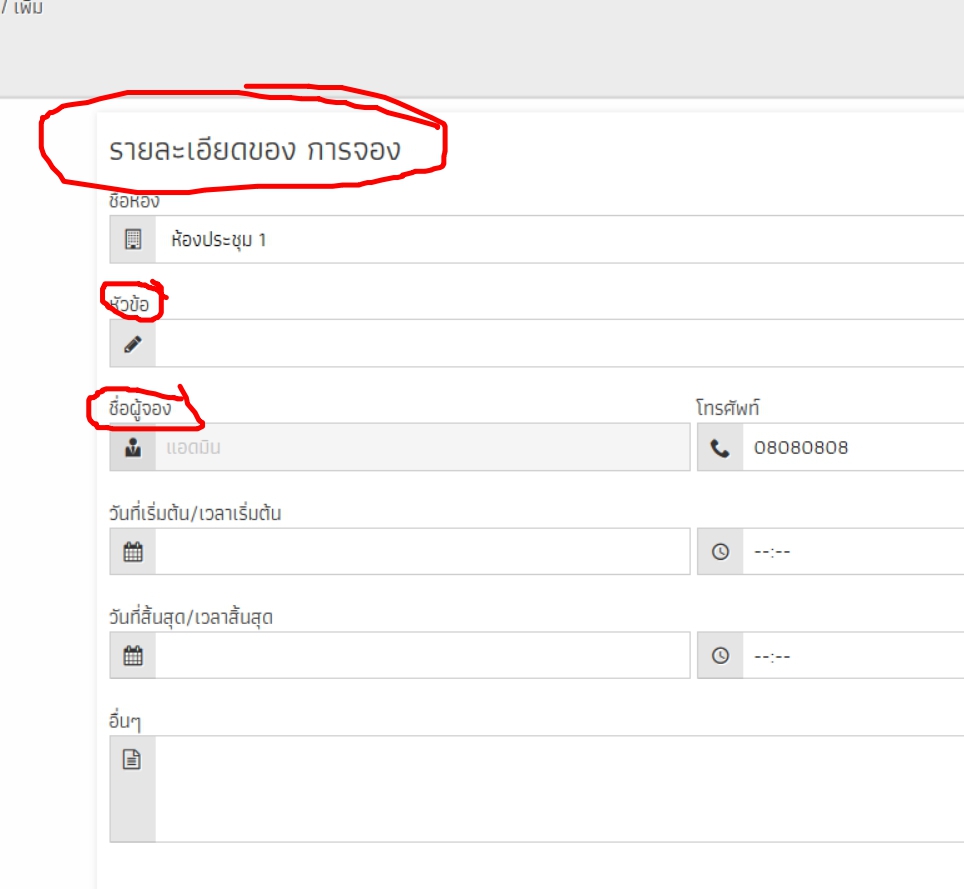964x889 pixels.
Task: Click inside the อื่นๆ textarea
Action: (x=559, y=789)
